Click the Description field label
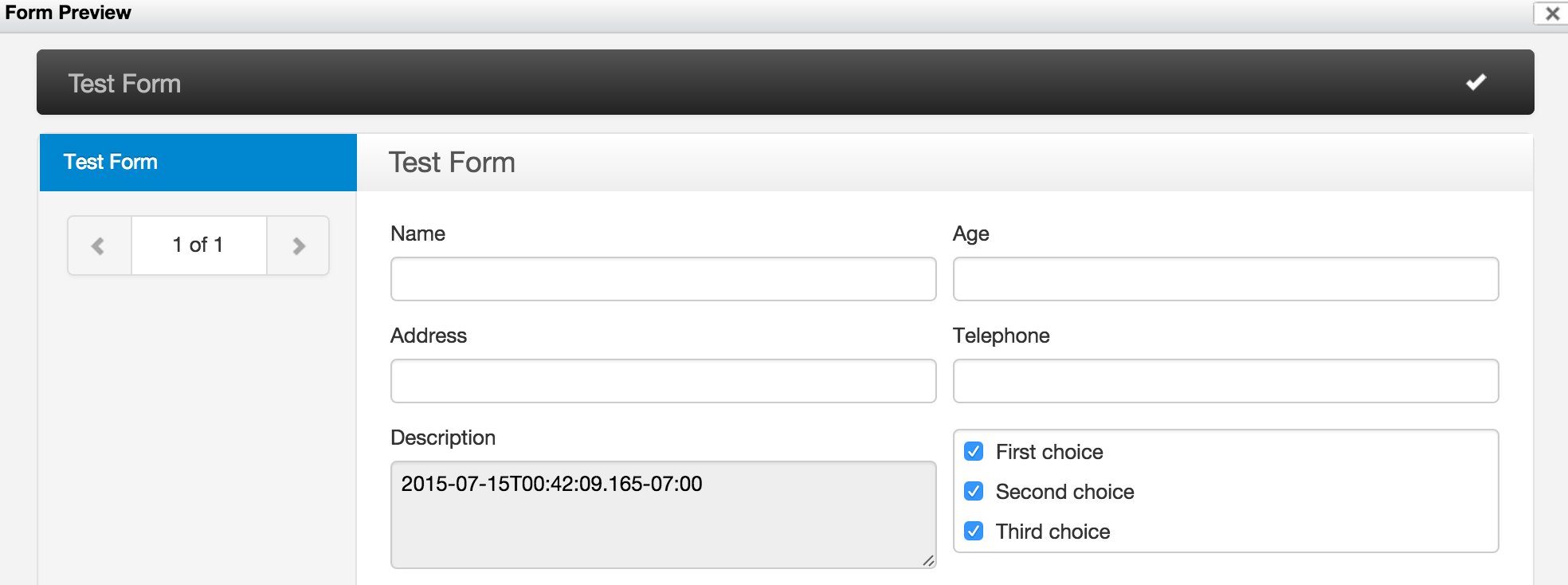Viewport: 1568px width, 585px height. 443,438
